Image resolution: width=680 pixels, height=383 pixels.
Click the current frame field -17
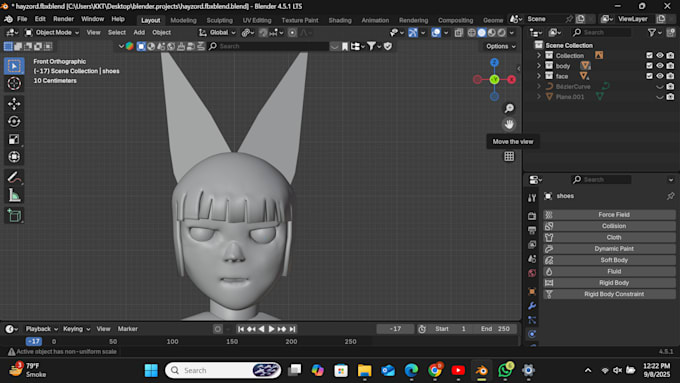pyautogui.click(x=395, y=329)
